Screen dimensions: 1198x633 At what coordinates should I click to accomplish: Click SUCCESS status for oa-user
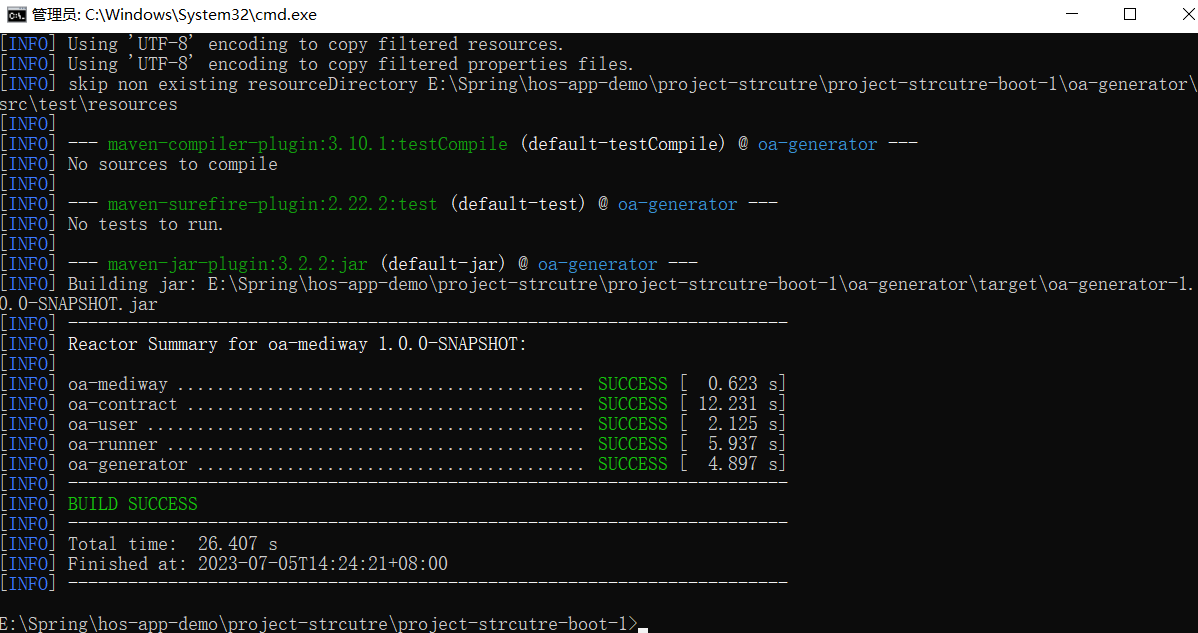coord(632,424)
